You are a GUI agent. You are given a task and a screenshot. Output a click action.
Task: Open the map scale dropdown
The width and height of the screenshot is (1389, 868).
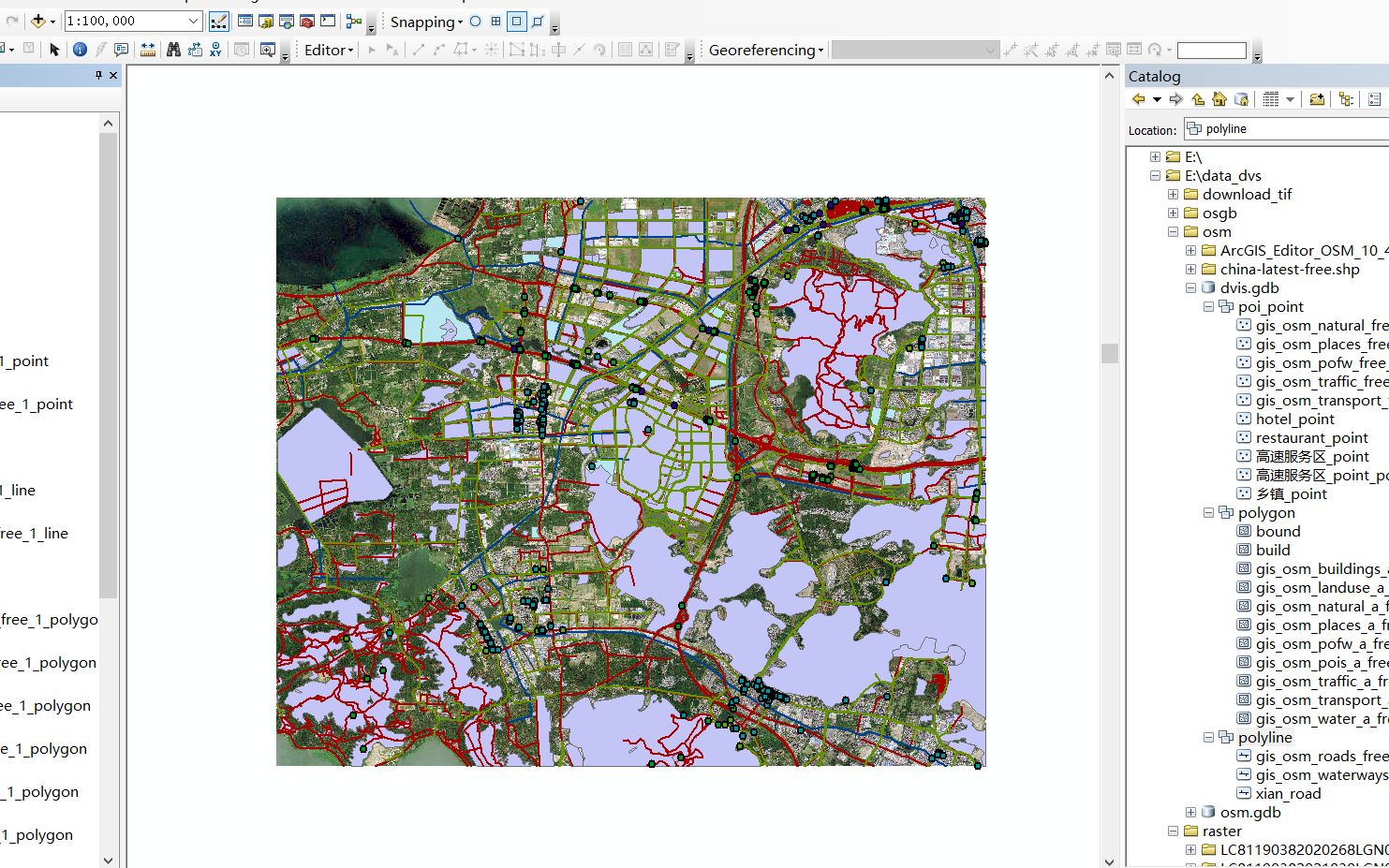tap(193, 21)
